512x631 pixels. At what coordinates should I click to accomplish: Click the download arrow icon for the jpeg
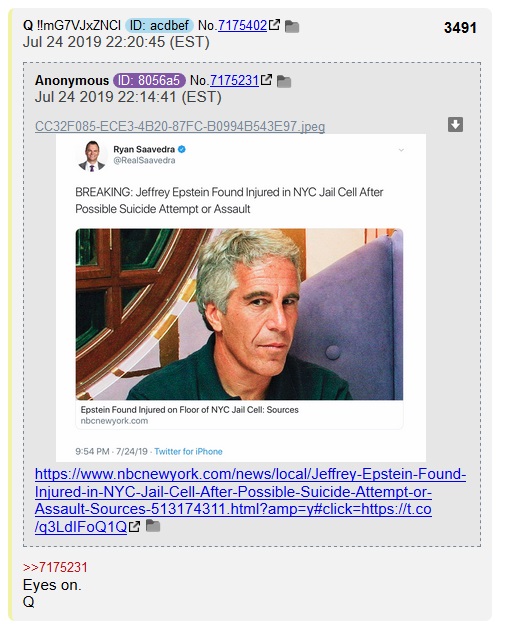coord(455,124)
